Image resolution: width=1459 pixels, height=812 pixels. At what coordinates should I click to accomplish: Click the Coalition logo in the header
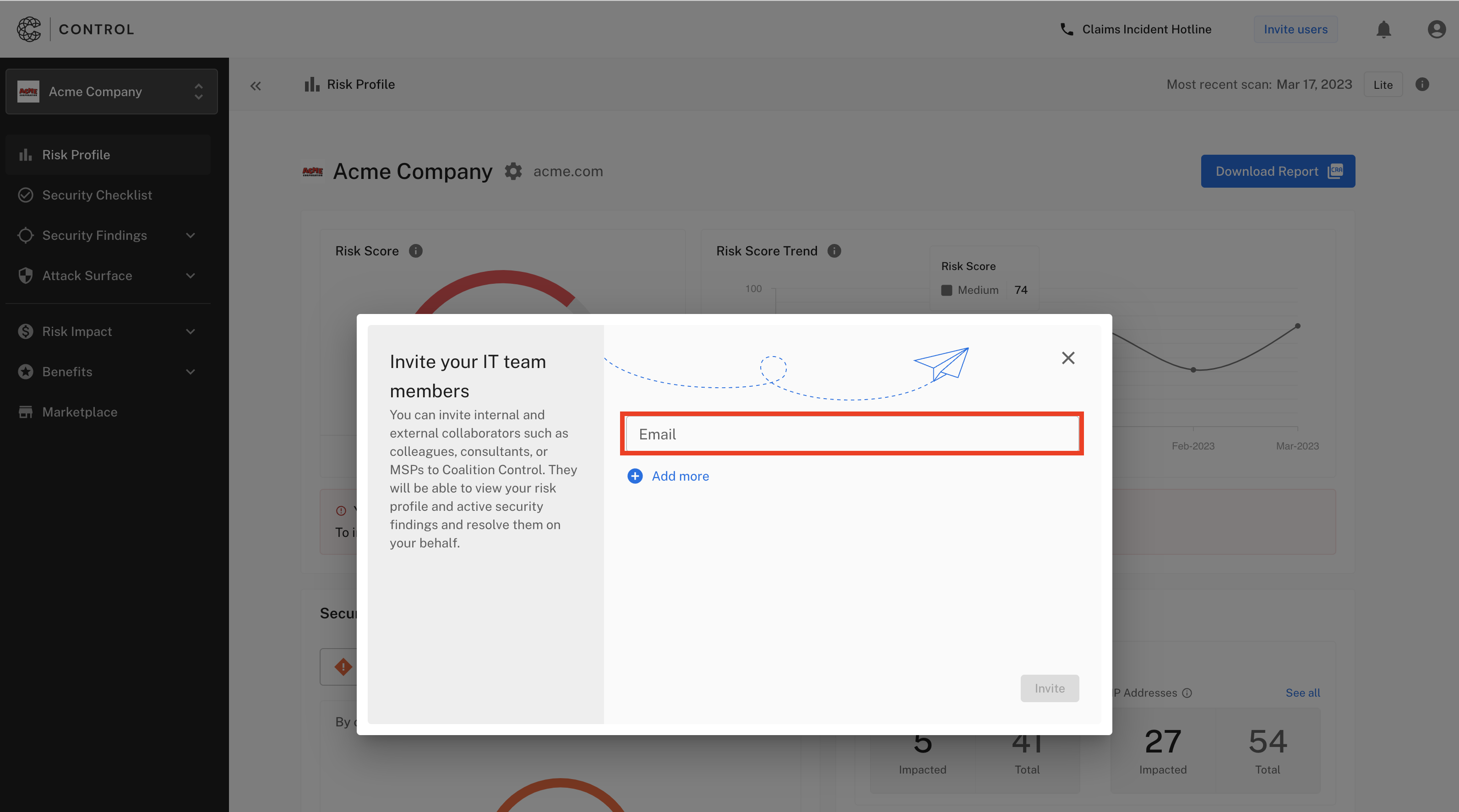pyautogui.click(x=29, y=29)
